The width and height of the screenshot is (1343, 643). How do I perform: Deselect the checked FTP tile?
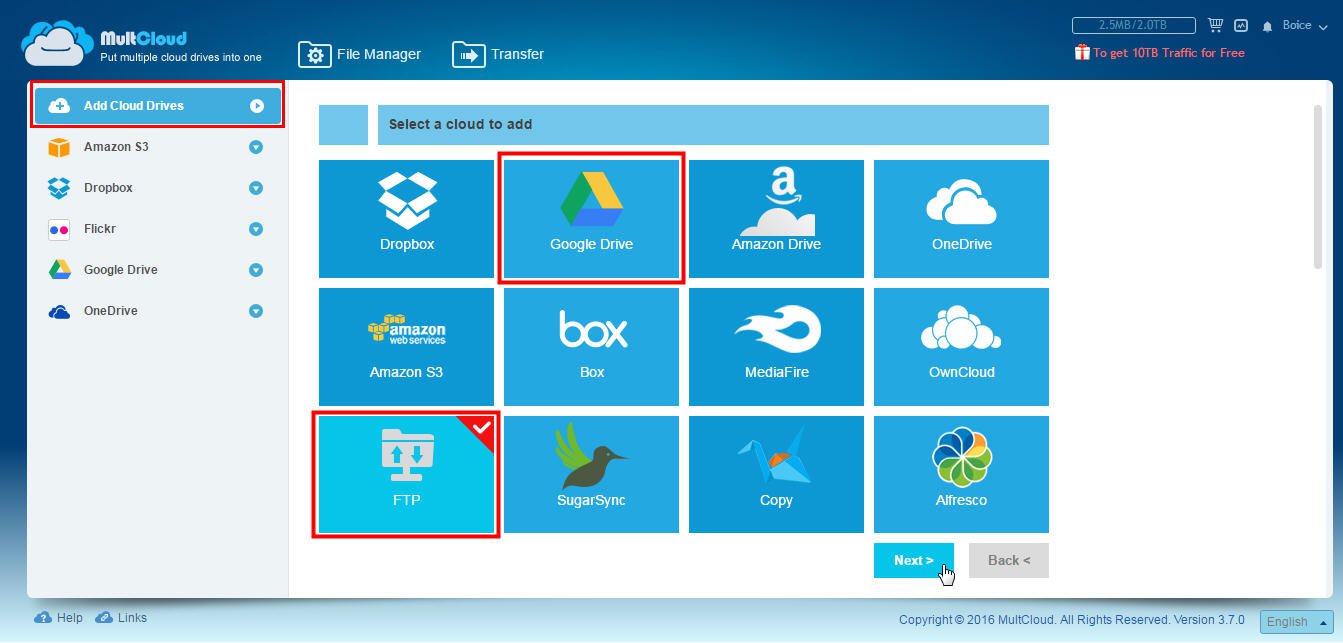pyautogui.click(x=406, y=474)
